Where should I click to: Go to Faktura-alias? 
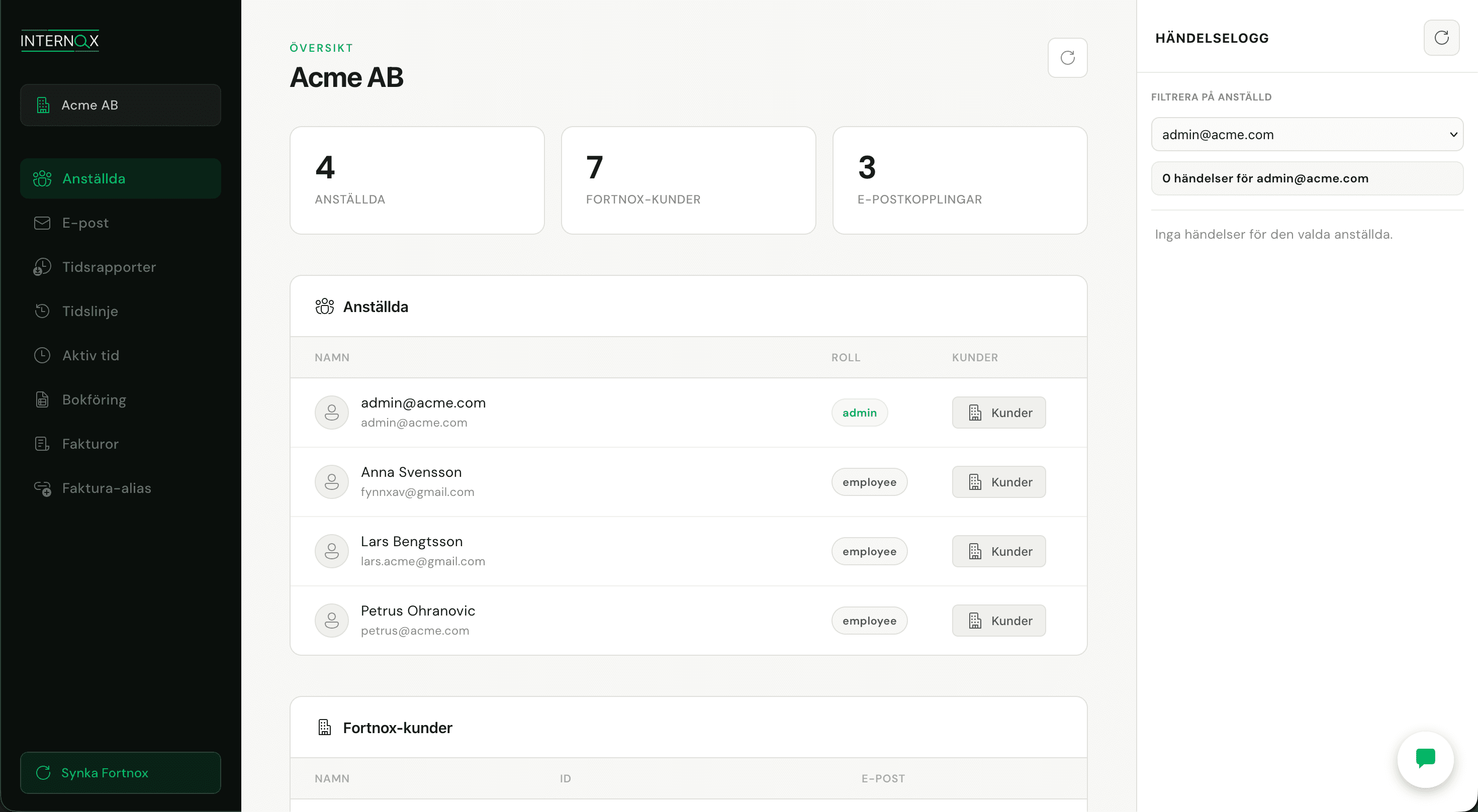[x=121, y=487]
